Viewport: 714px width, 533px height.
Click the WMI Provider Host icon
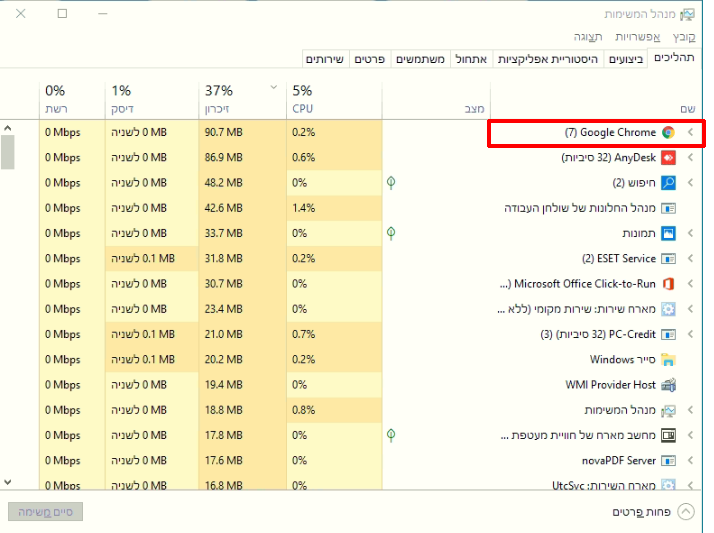(668, 385)
